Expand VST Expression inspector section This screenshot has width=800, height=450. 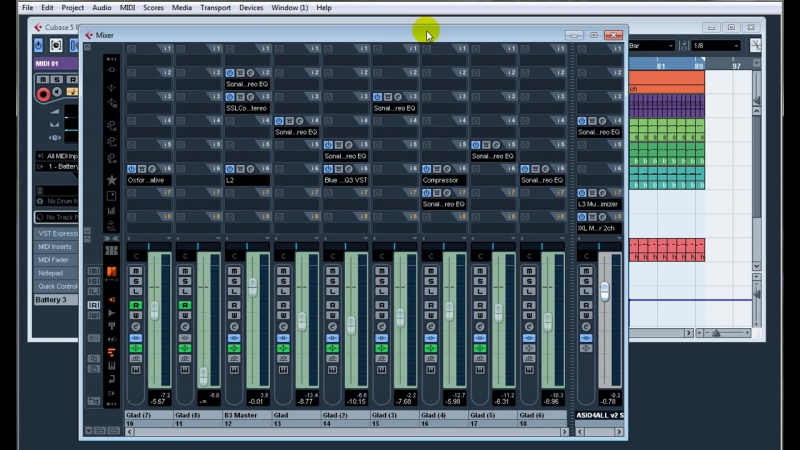coord(55,233)
